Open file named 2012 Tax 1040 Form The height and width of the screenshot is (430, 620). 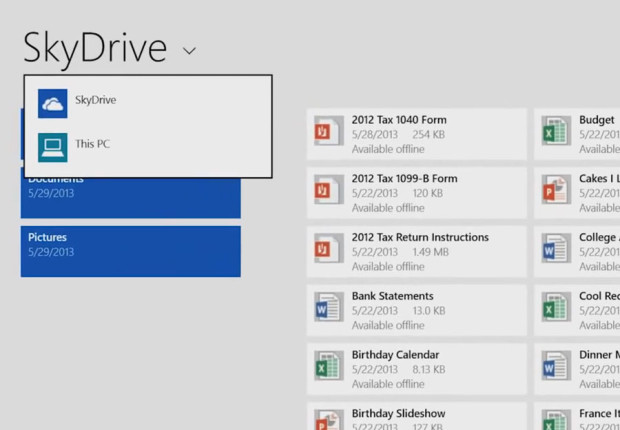[x=399, y=120]
